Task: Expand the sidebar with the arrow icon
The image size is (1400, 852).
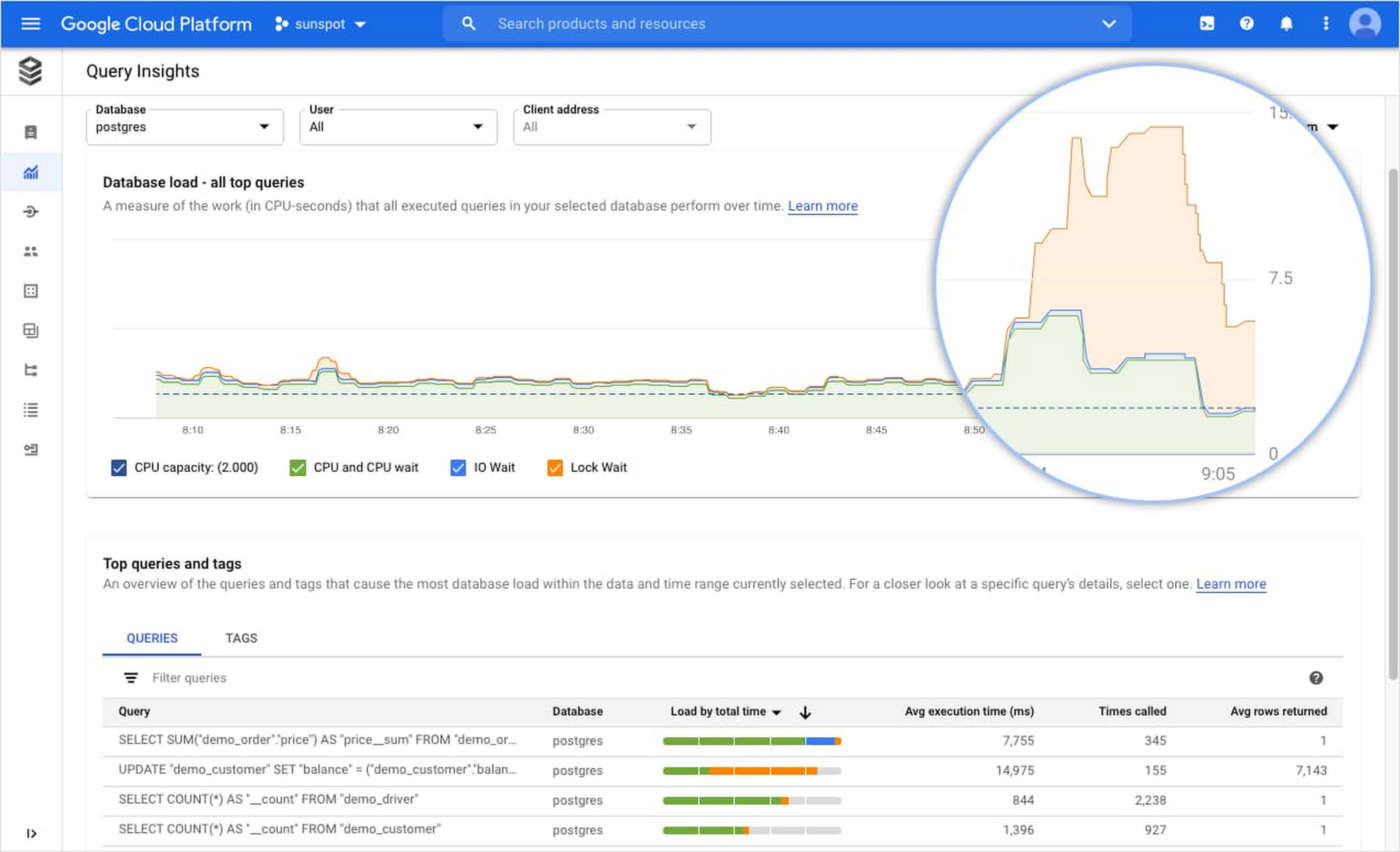Action: (31, 833)
